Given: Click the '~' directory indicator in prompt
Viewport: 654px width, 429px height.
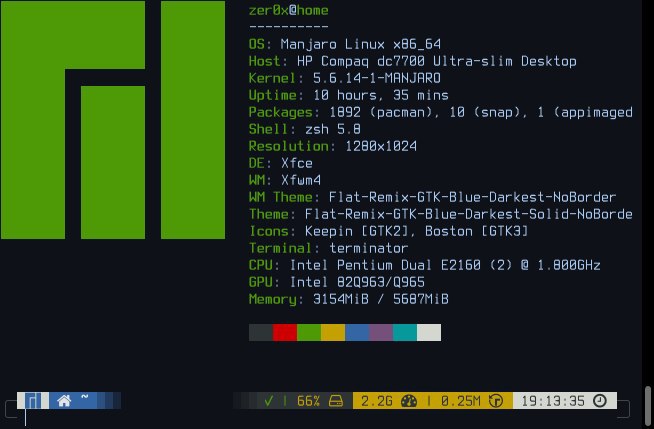Looking at the screenshot, I should click(85, 397).
